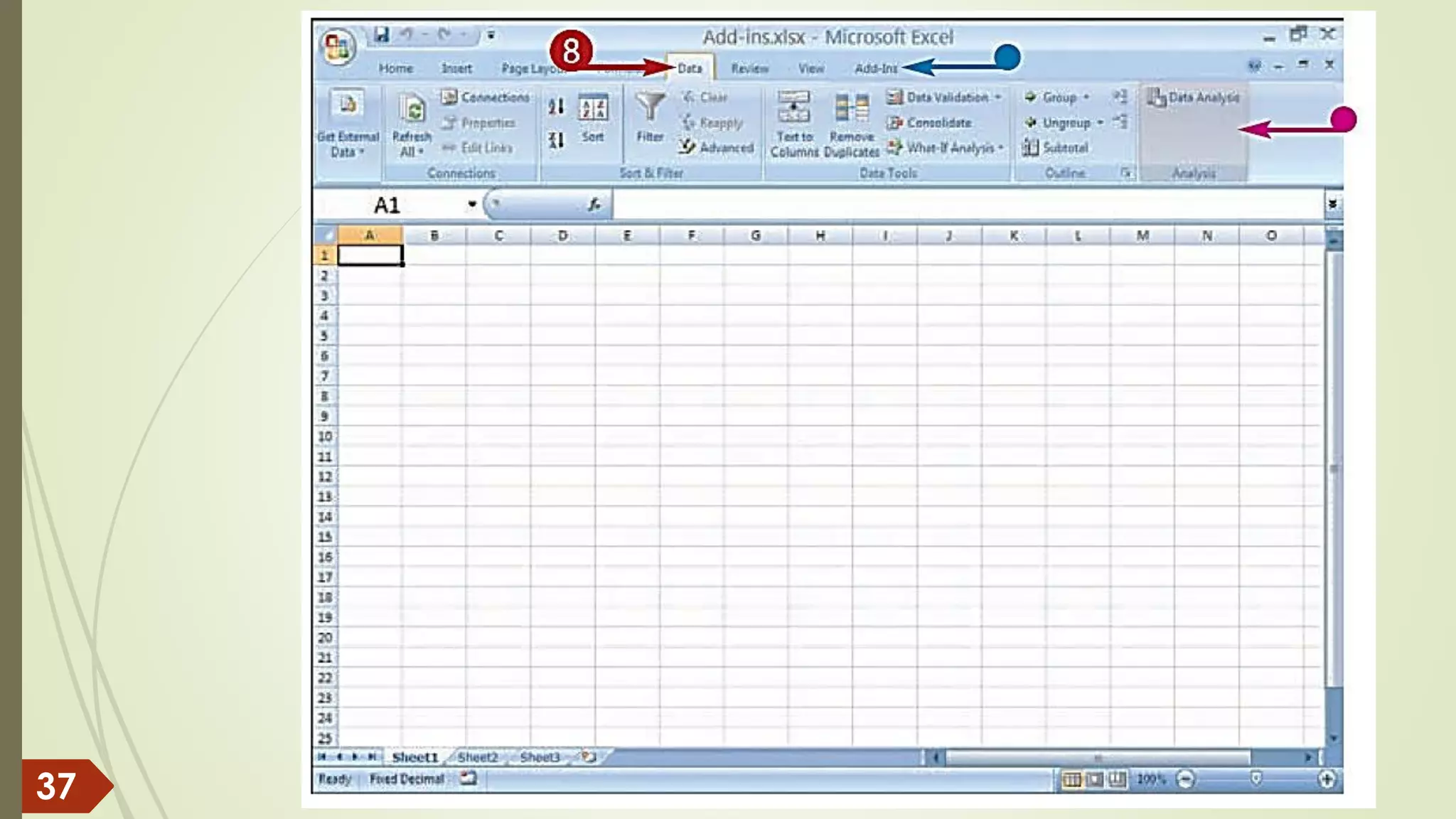Screen dimensions: 1456x819
Task: Click the Remove Duplicates icon
Action: pos(851,107)
